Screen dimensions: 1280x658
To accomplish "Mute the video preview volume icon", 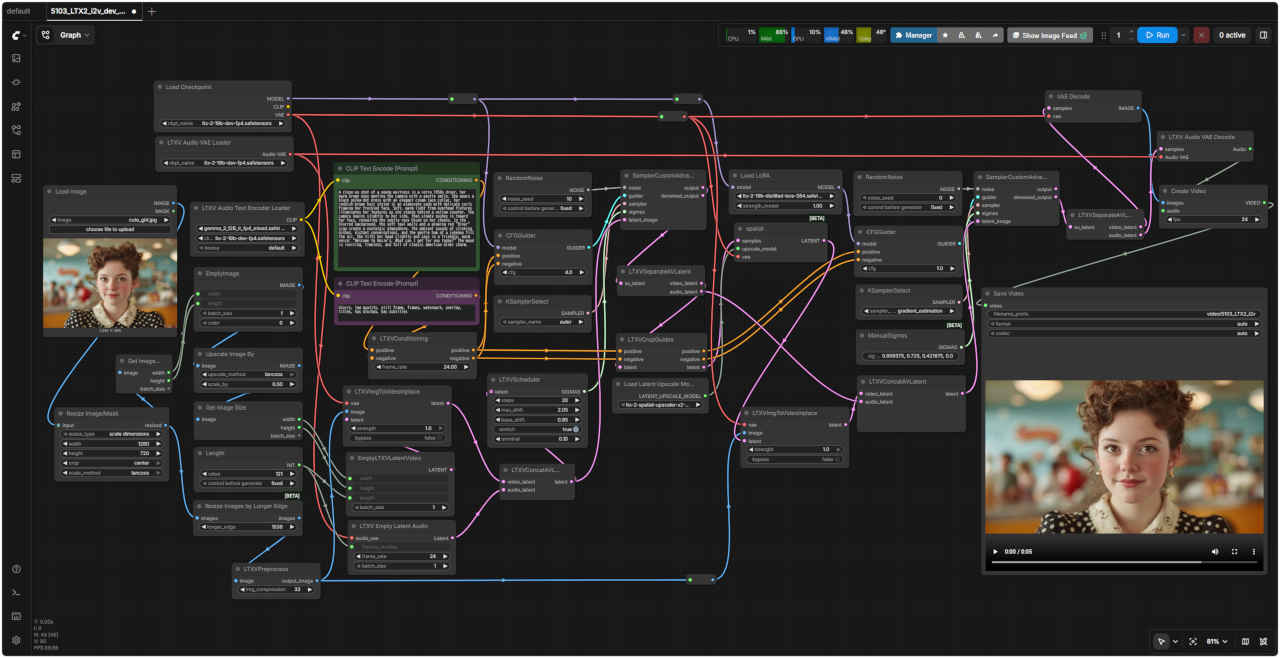I will click(1215, 551).
